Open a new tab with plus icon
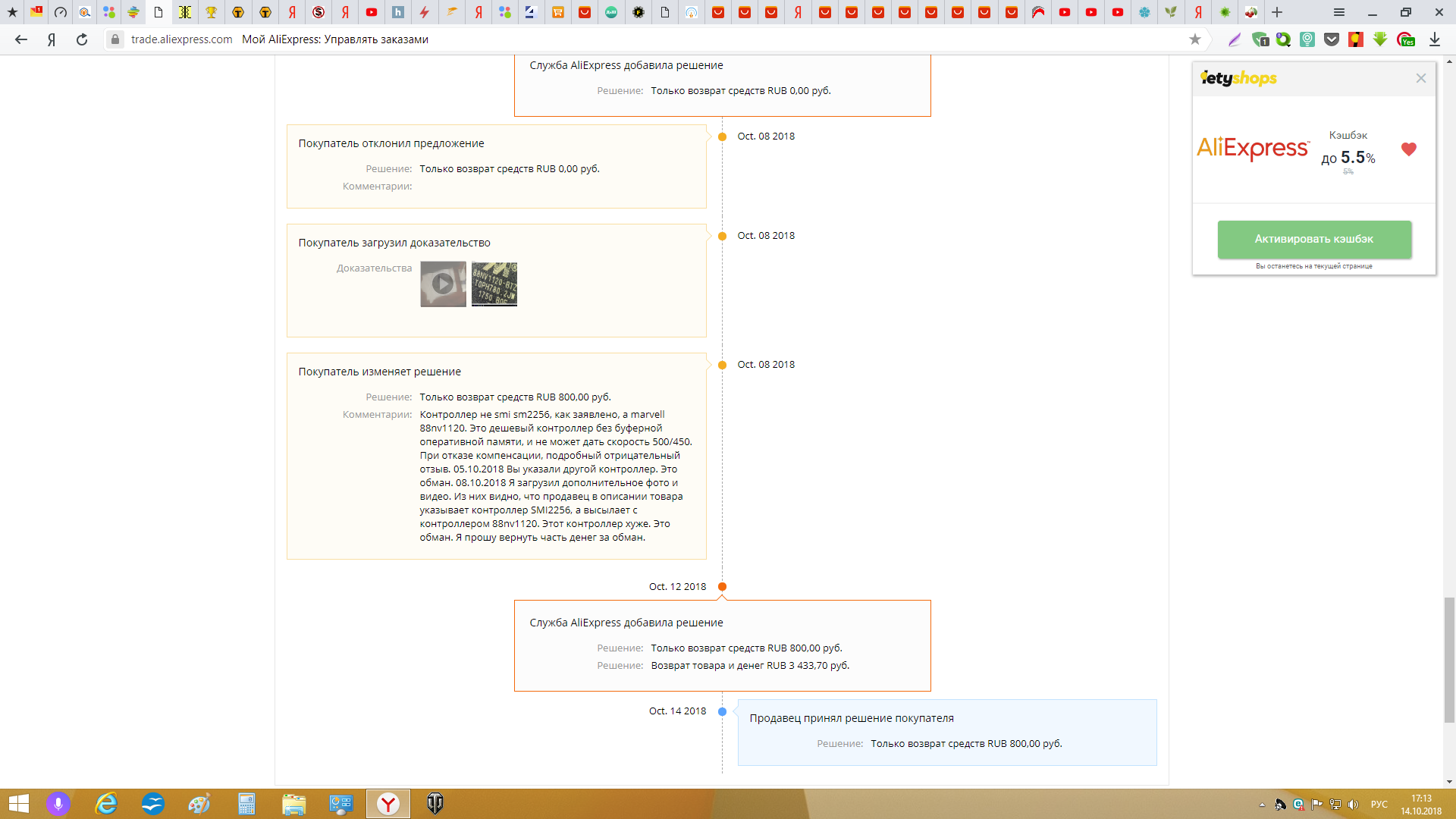This screenshot has height=819, width=1456. pyautogui.click(x=1277, y=12)
